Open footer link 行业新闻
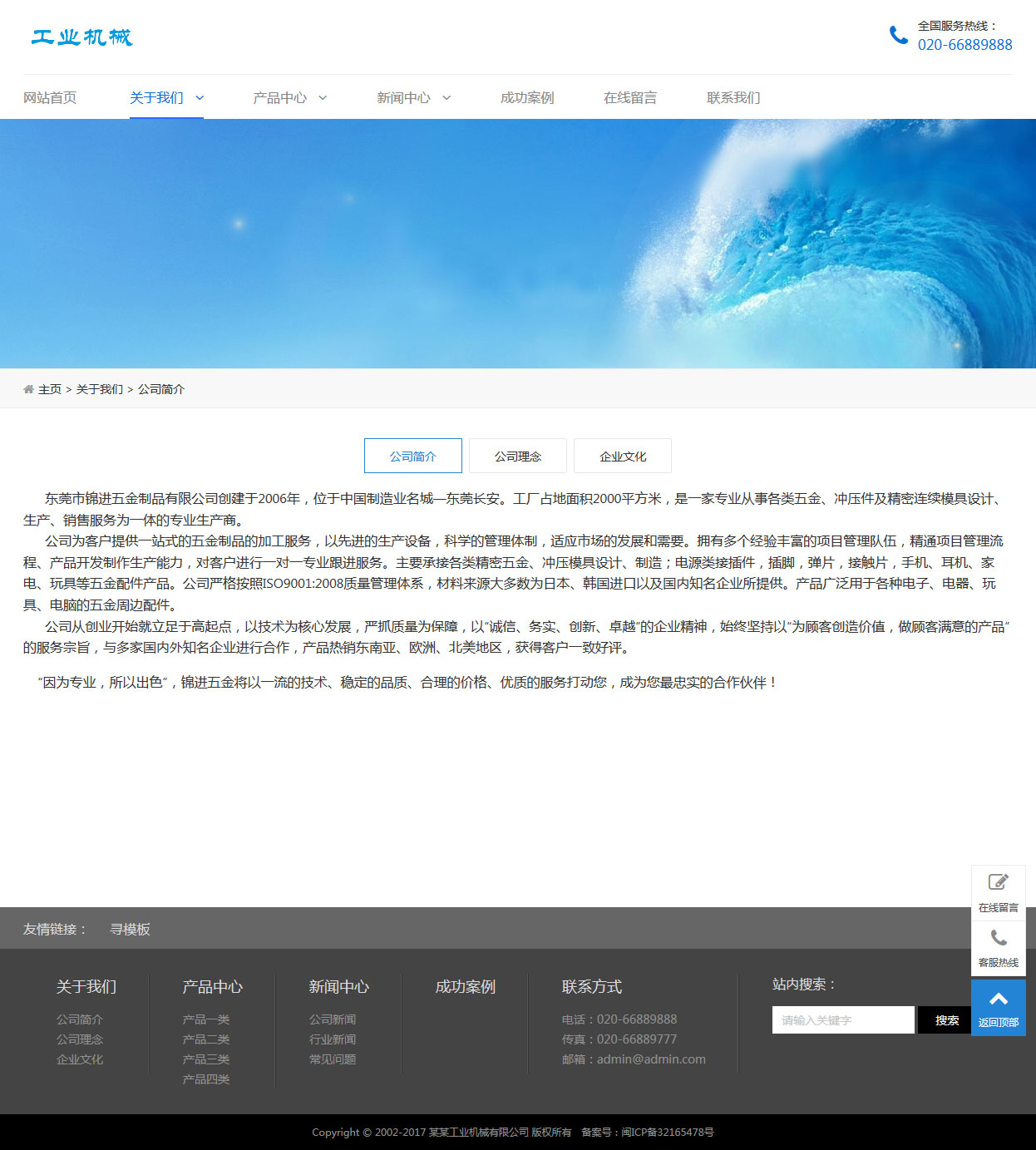This screenshot has height=1150, width=1036. 333,1039
